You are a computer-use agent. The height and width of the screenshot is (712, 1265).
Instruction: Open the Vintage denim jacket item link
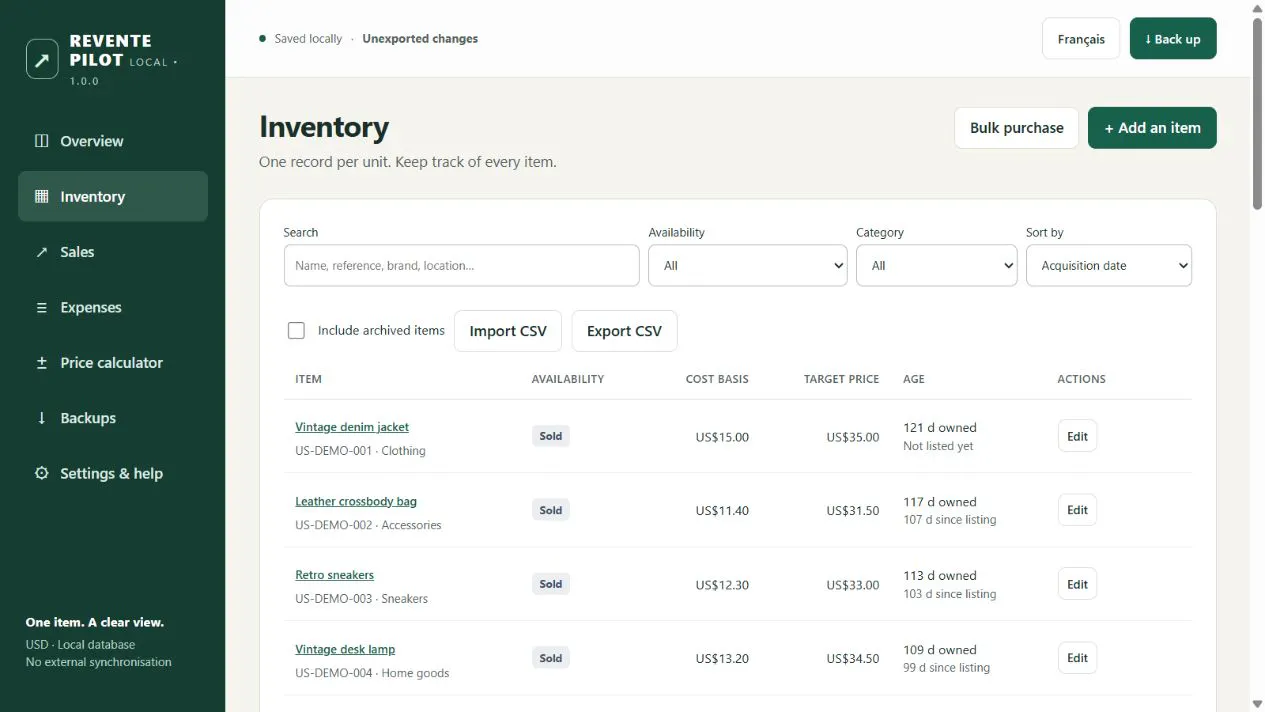[x=352, y=427]
